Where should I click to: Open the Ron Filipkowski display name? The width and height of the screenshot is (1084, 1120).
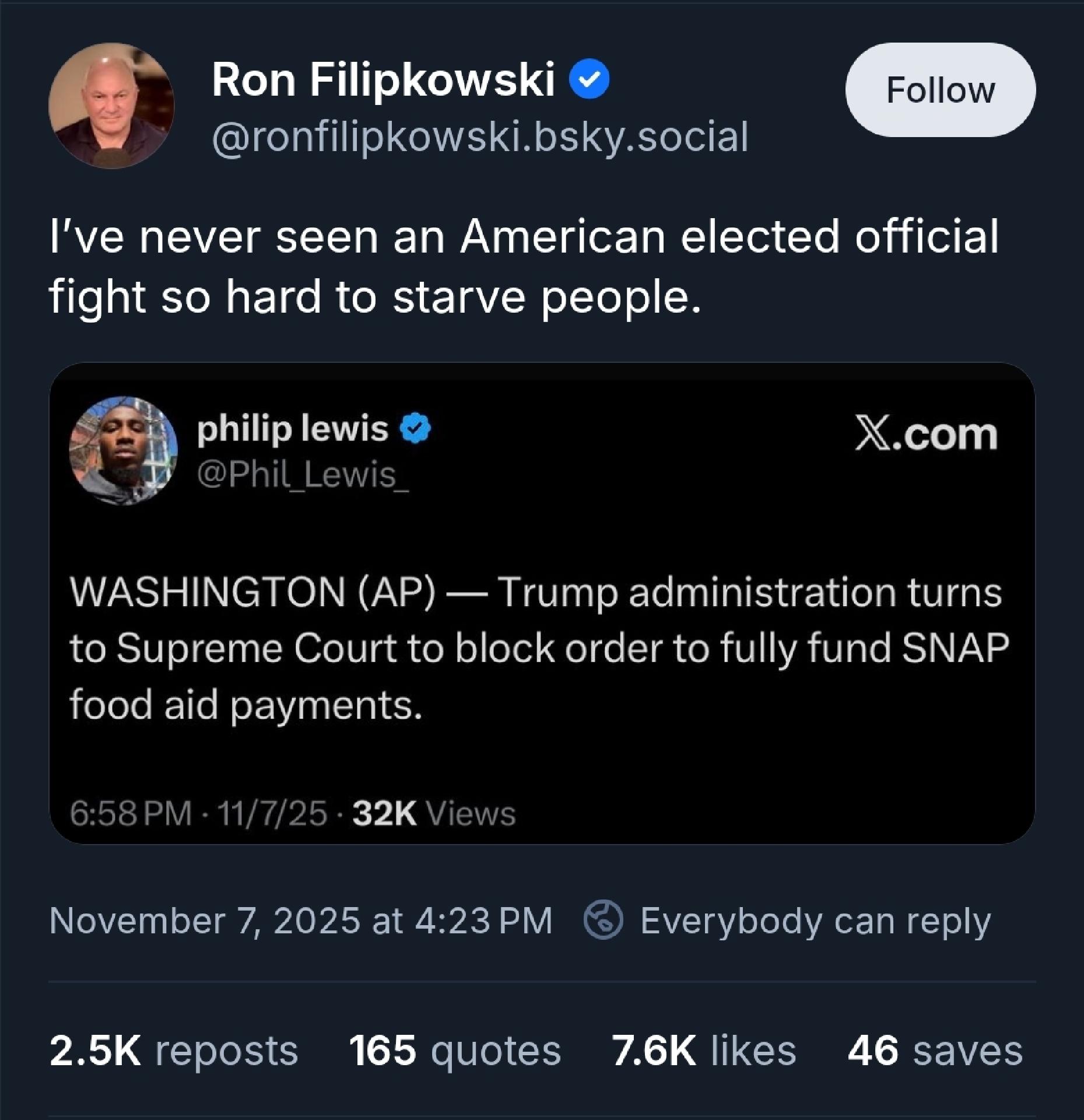(x=383, y=80)
